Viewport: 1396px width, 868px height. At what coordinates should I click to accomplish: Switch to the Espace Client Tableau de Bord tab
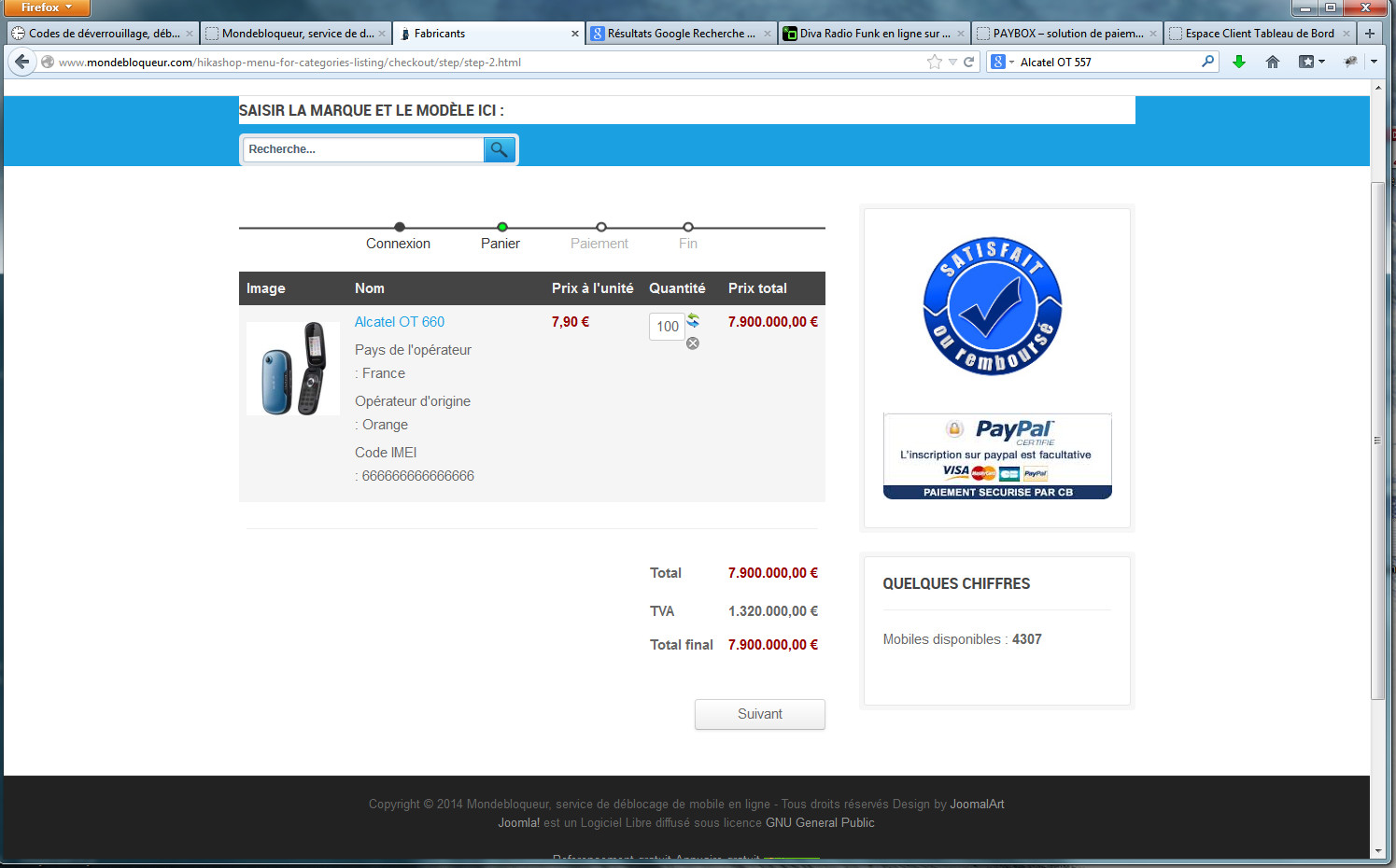(x=1260, y=34)
